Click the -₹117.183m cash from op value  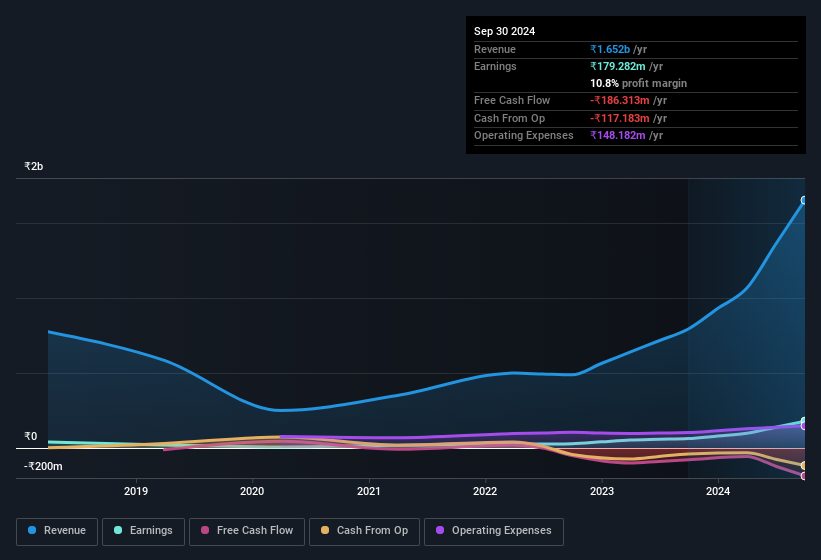620,118
